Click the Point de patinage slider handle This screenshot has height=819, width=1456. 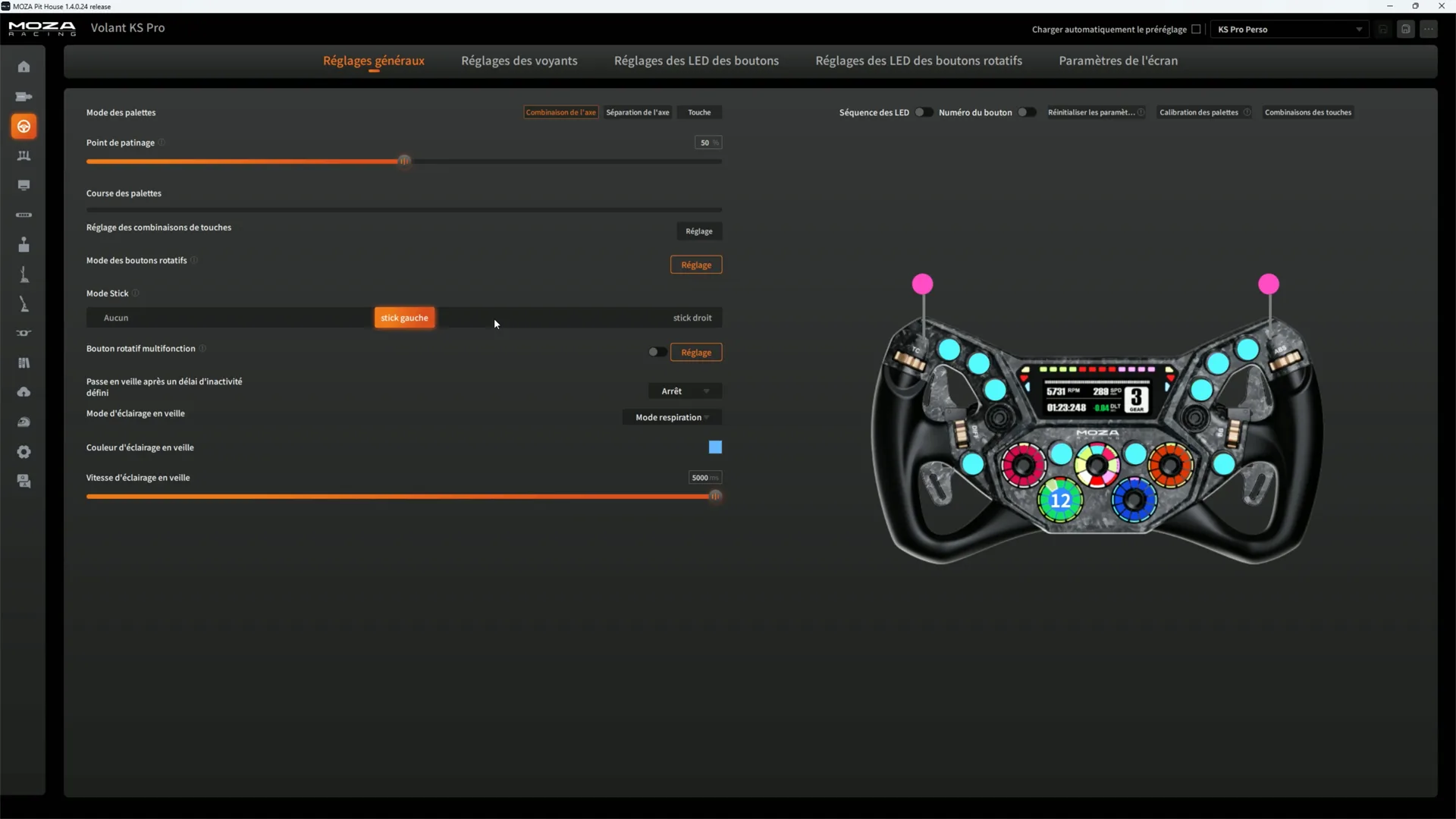(x=405, y=161)
